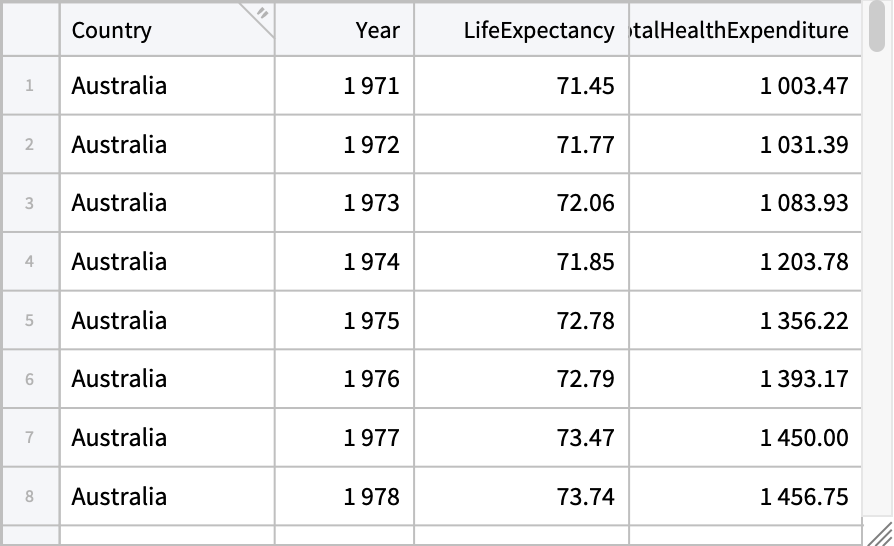Select row number 8

coord(30,497)
